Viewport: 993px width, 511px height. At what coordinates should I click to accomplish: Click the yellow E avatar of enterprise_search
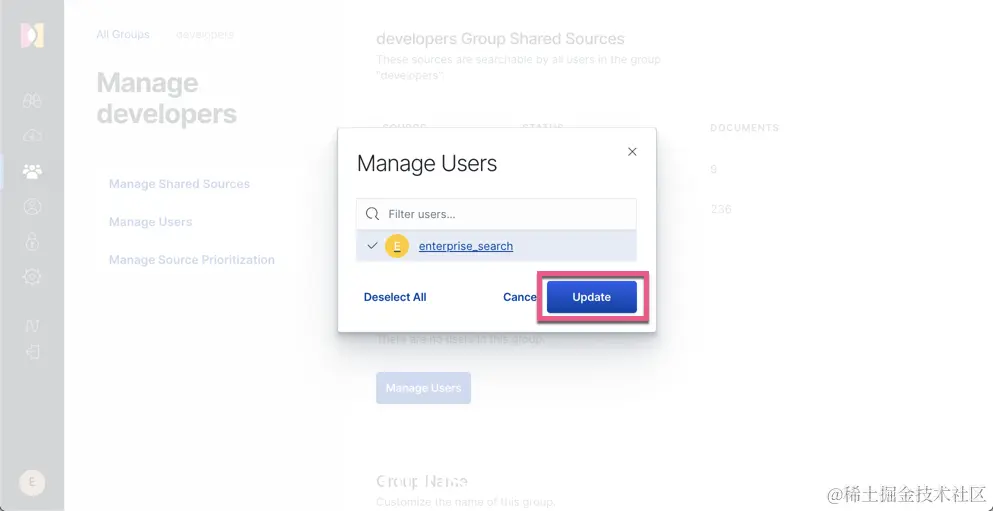pos(397,246)
